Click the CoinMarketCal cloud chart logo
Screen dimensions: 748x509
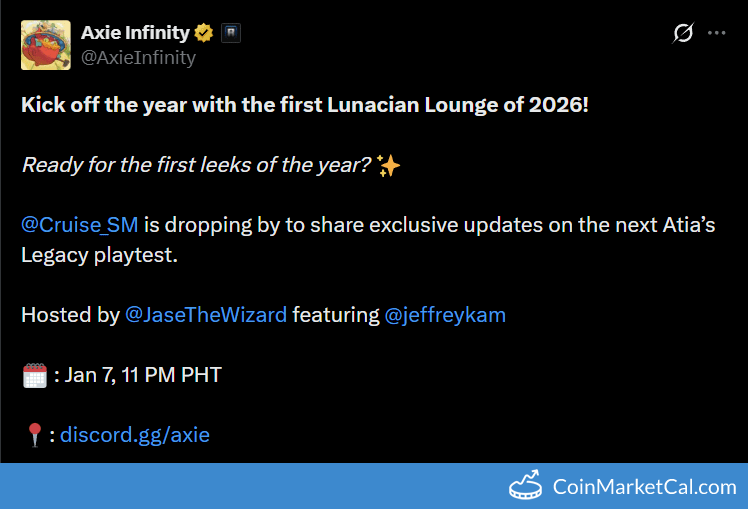[526, 486]
